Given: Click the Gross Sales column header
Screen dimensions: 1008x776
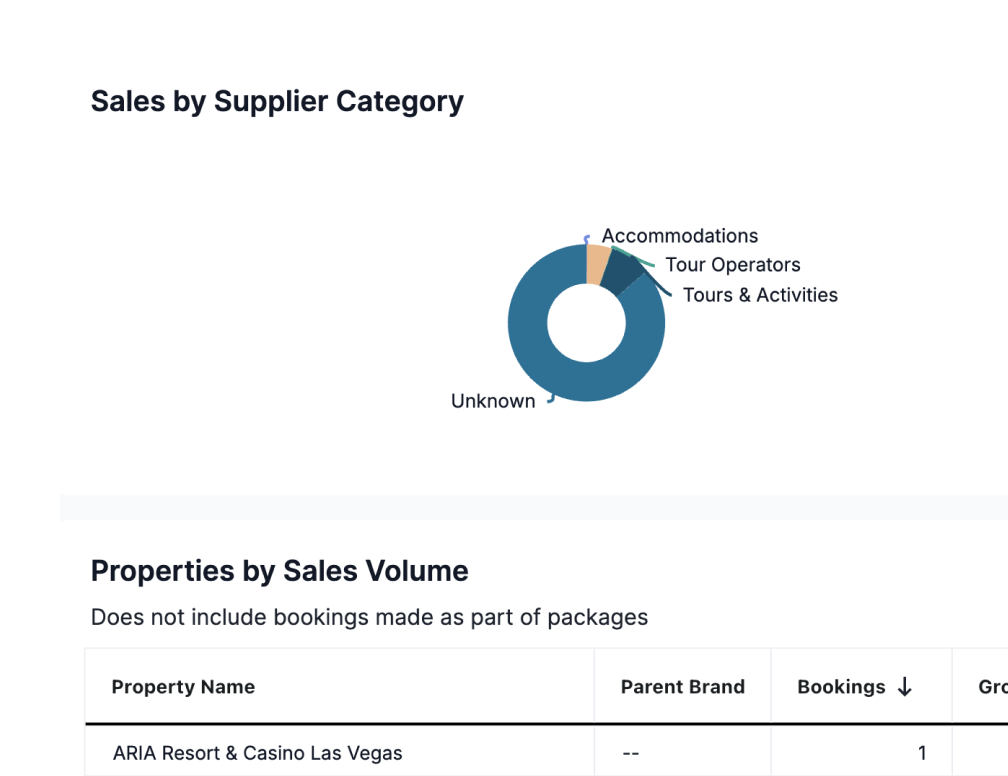Looking at the screenshot, I should click(x=992, y=686).
